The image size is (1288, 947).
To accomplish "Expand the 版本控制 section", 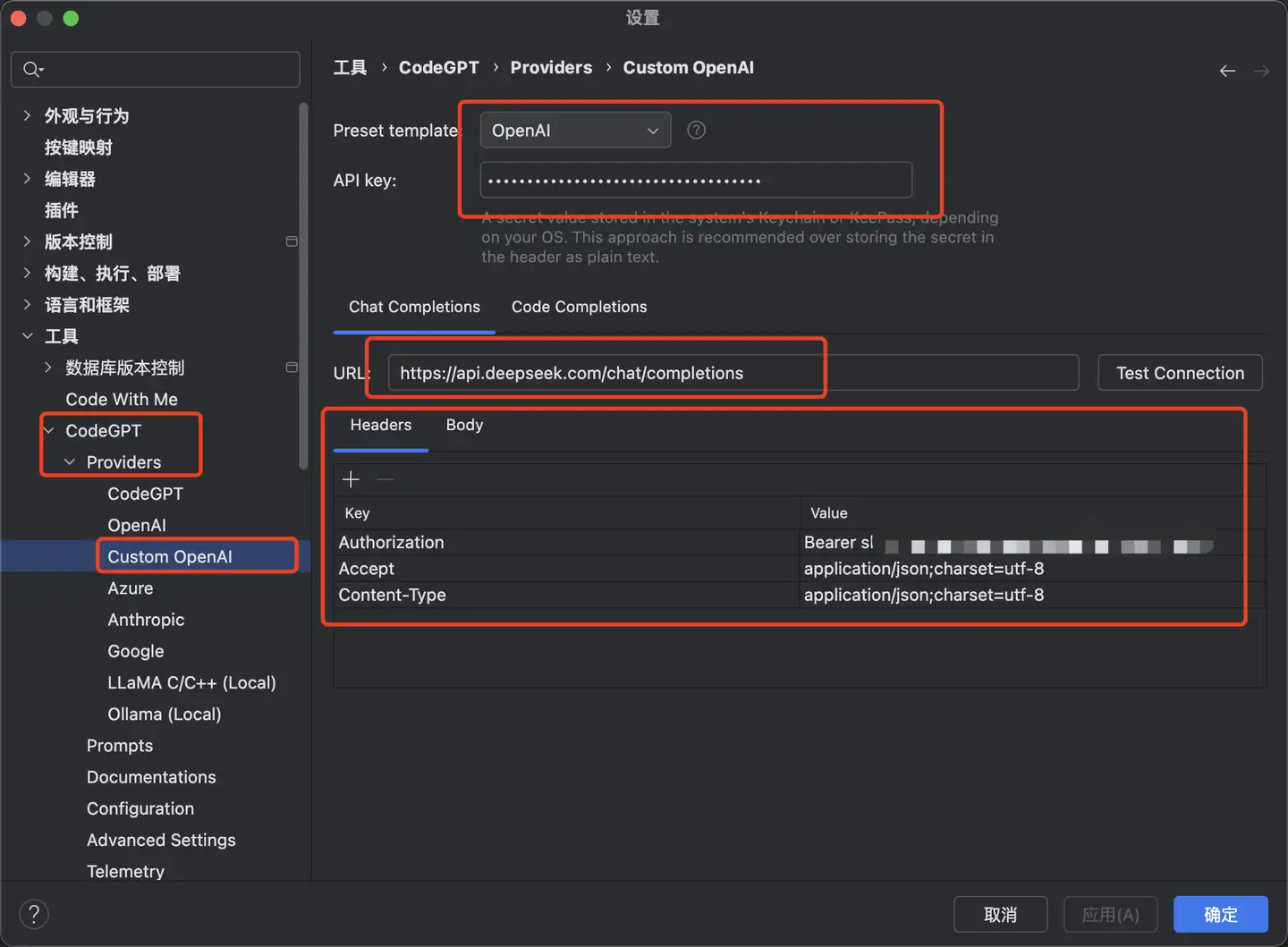I will pyautogui.click(x=27, y=241).
